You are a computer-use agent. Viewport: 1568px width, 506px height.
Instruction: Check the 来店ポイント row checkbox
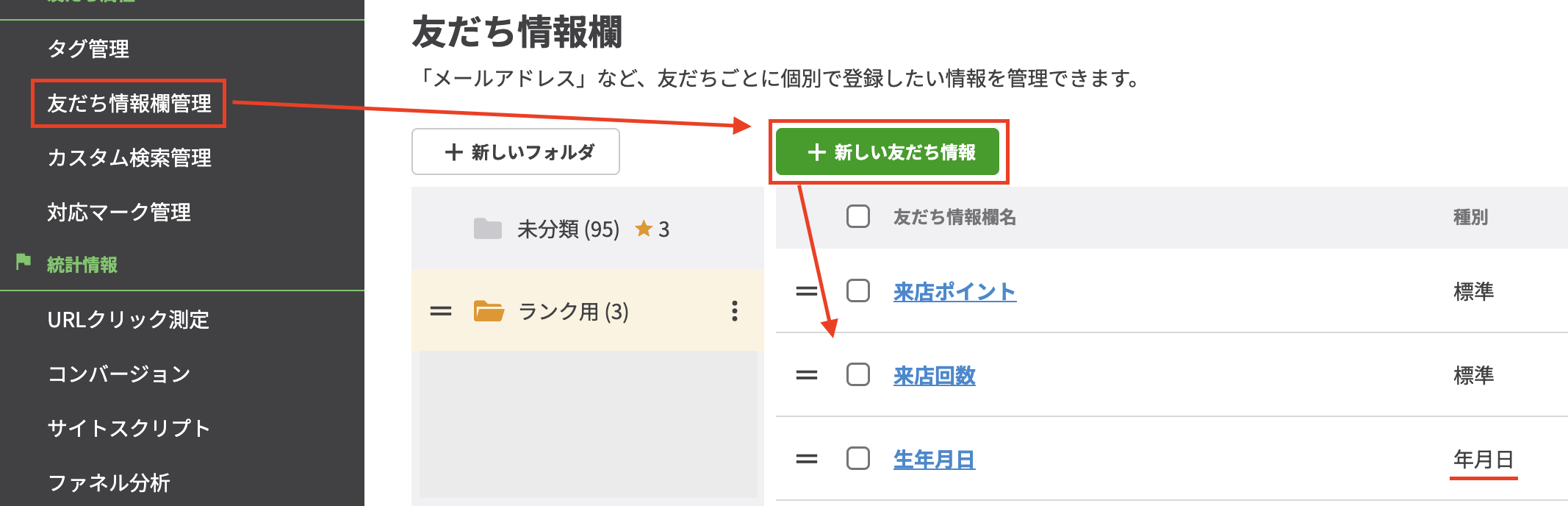[x=857, y=291]
